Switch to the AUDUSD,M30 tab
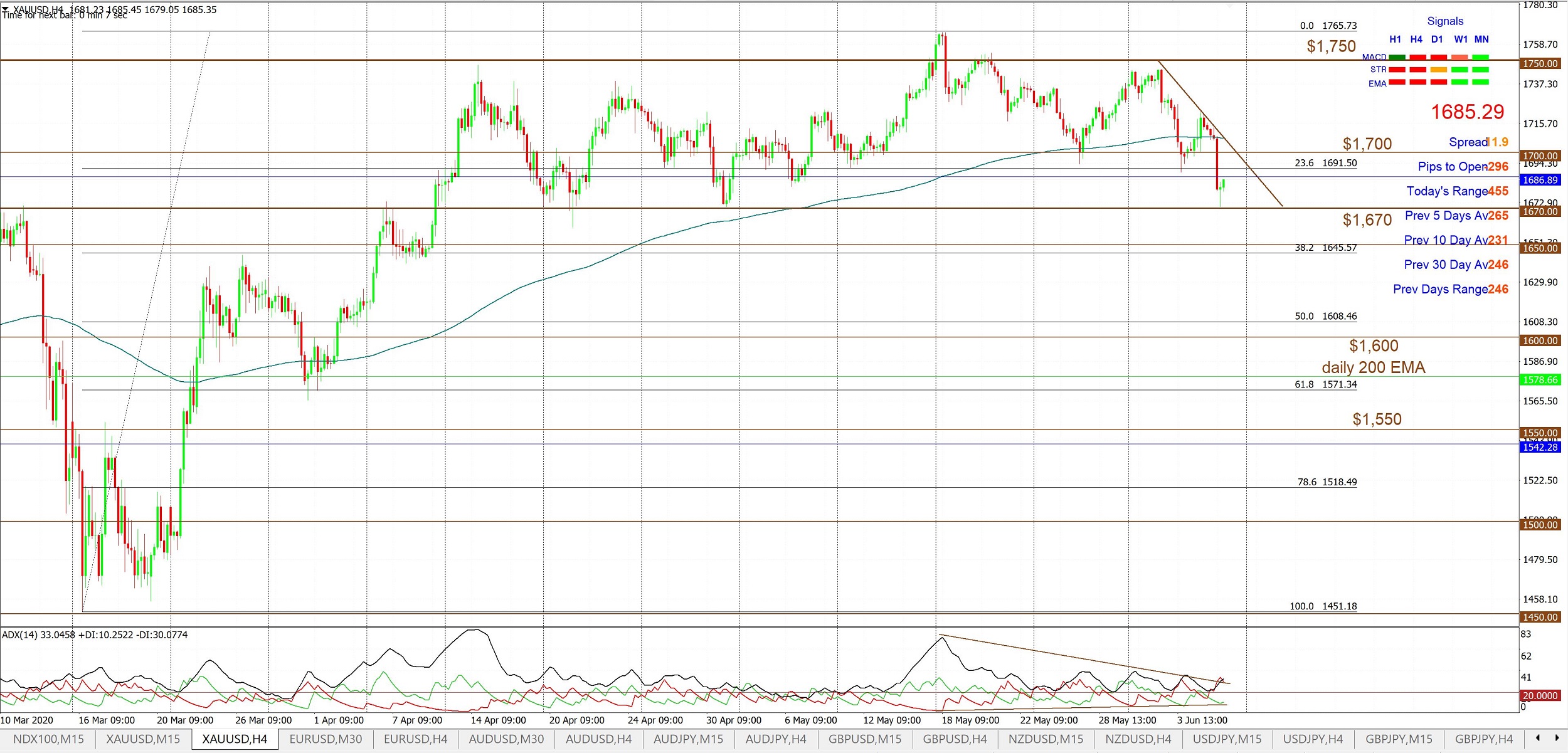The image size is (1568, 753). coord(506,739)
